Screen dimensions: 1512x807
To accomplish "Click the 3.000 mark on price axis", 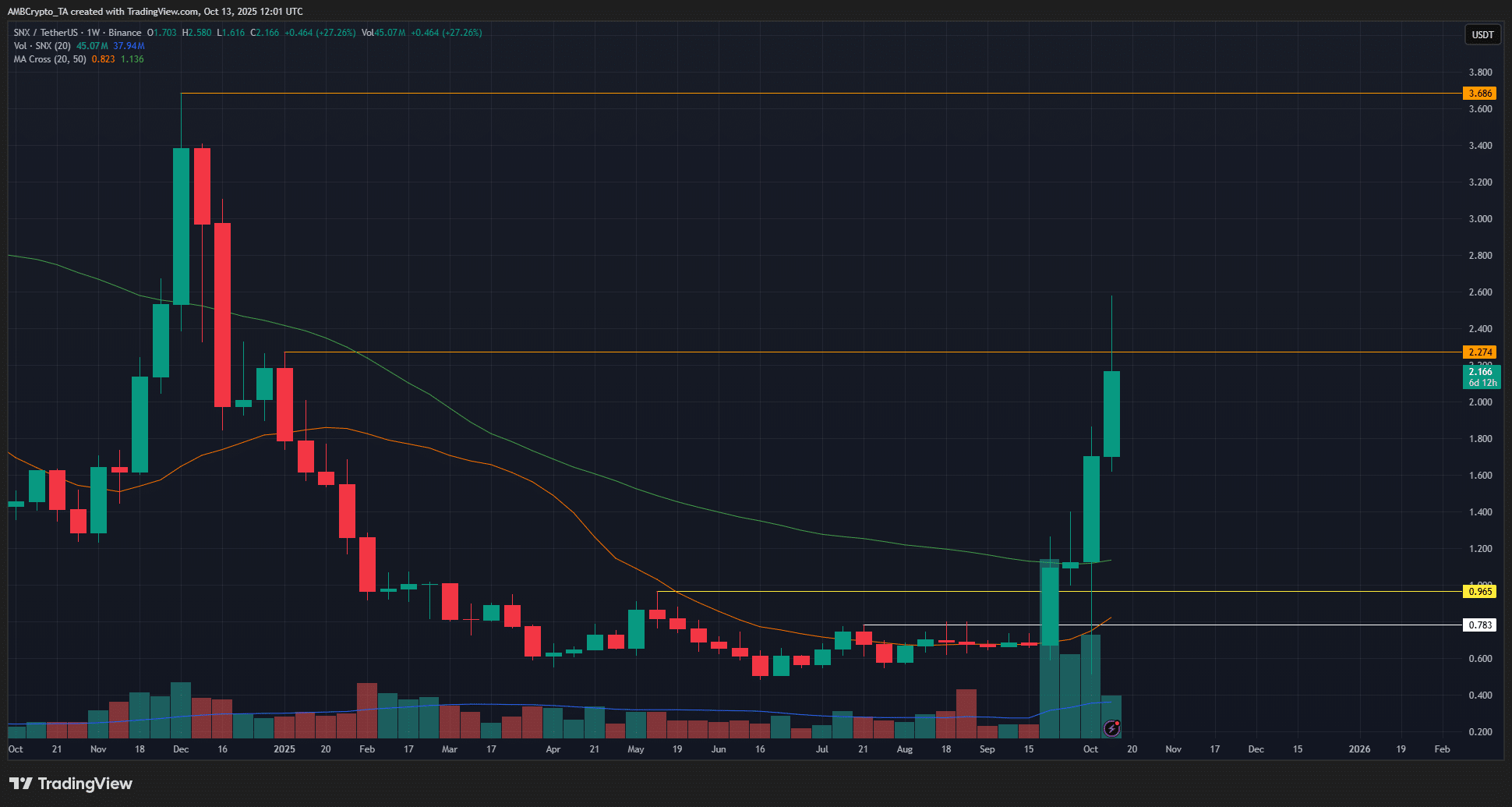I will [1480, 219].
